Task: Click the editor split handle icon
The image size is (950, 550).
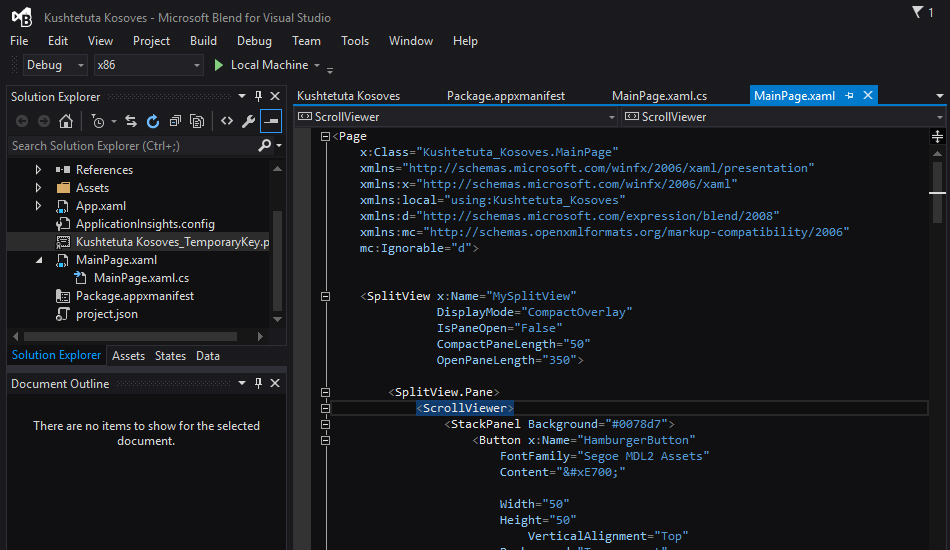Action: point(937,136)
